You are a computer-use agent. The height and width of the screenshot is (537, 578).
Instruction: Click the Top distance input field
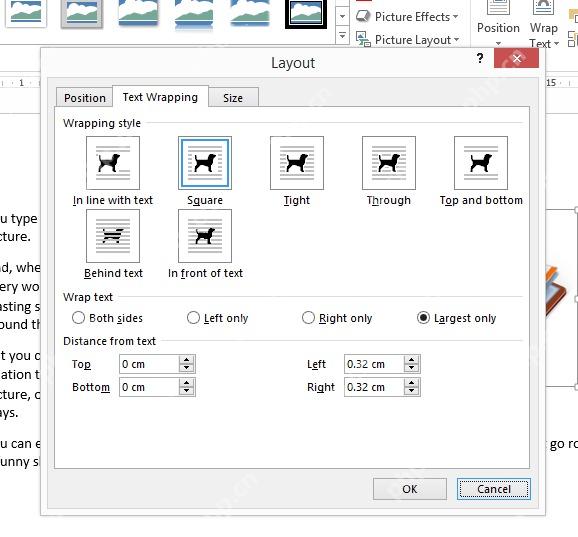click(150, 364)
